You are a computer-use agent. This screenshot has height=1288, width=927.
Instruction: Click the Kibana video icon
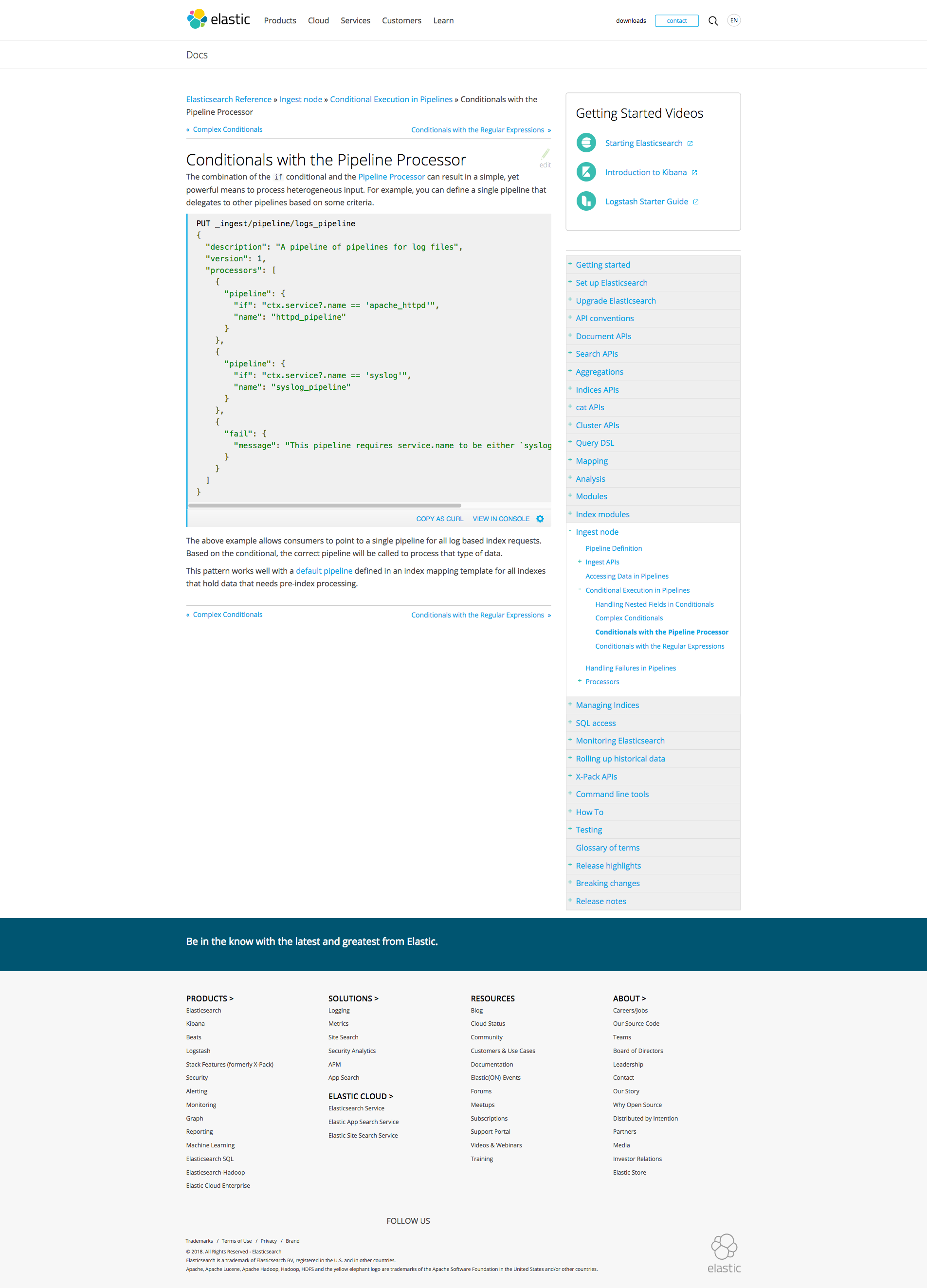coord(586,171)
